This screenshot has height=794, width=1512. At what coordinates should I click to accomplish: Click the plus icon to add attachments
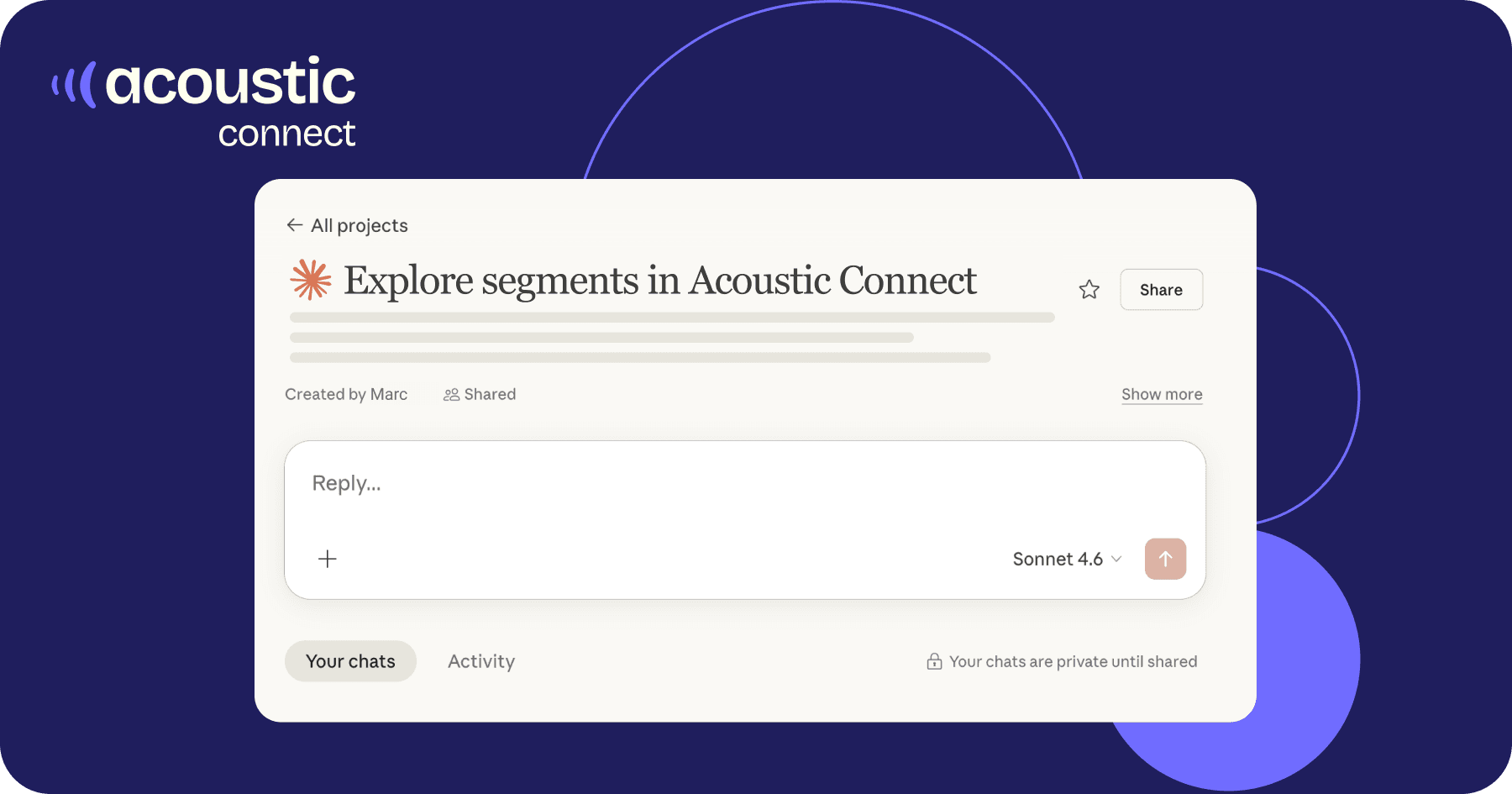328,559
